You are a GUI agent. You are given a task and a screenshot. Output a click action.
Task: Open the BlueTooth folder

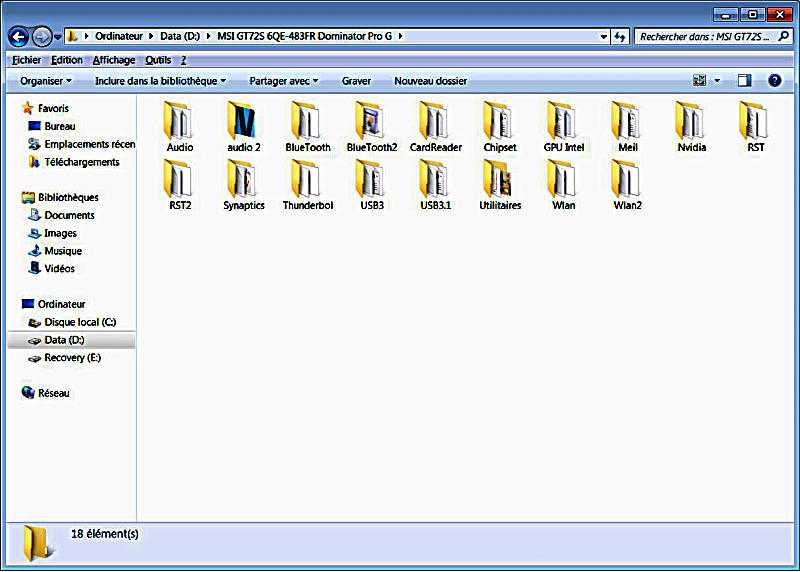(308, 127)
